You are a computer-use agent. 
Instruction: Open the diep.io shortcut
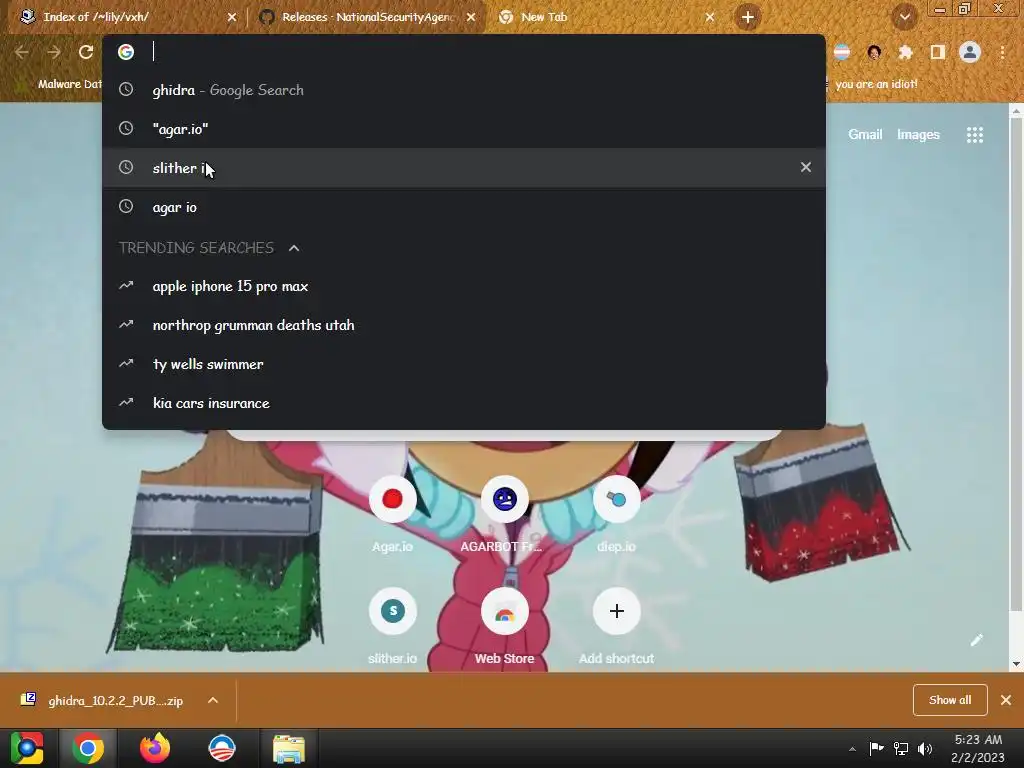coord(616,500)
